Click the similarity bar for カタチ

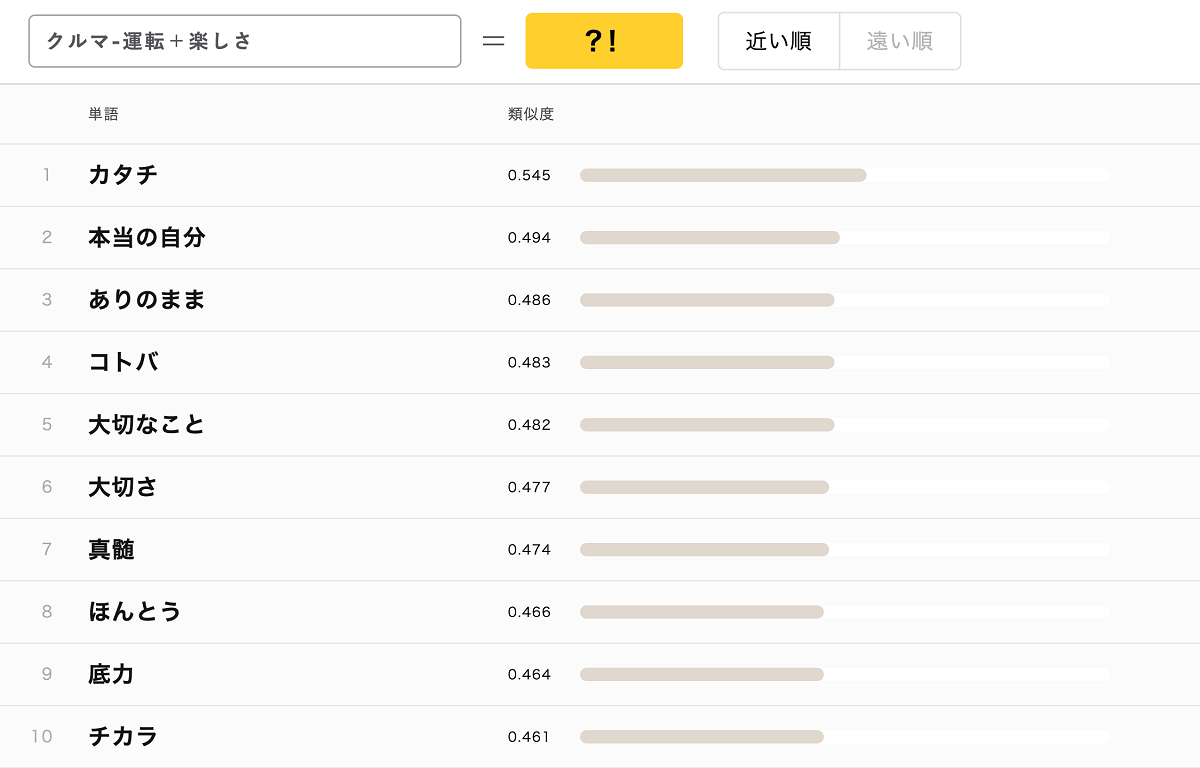click(845, 175)
